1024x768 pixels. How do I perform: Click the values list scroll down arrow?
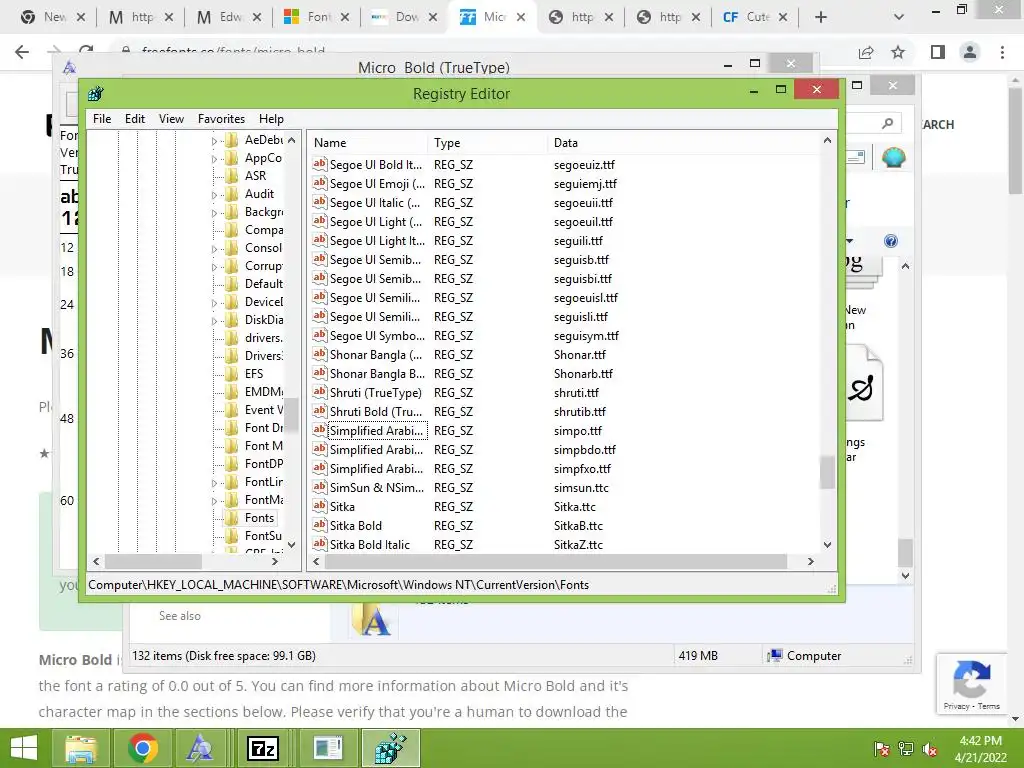[827, 545]
